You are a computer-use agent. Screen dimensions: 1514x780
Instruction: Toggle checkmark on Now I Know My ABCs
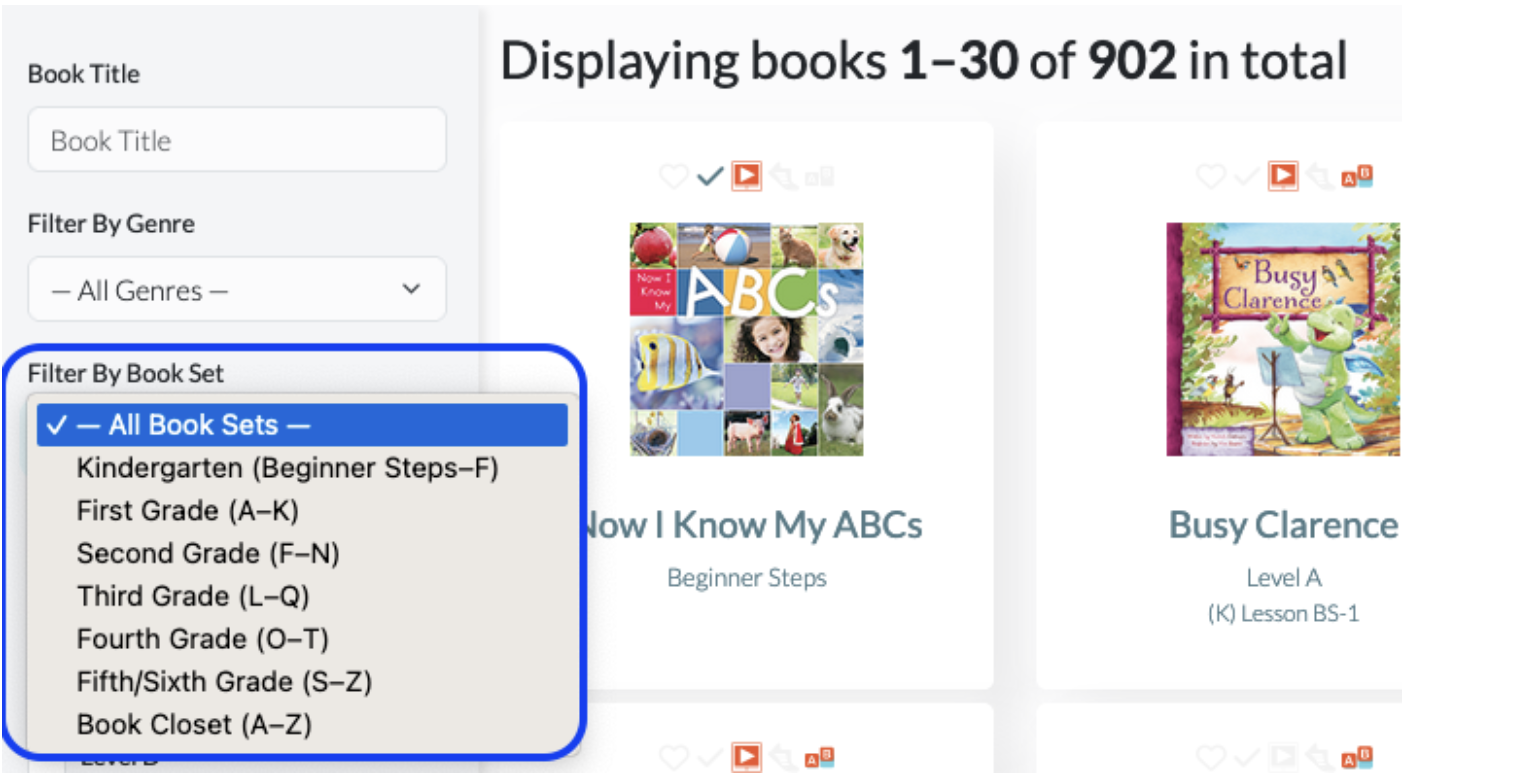710,177
